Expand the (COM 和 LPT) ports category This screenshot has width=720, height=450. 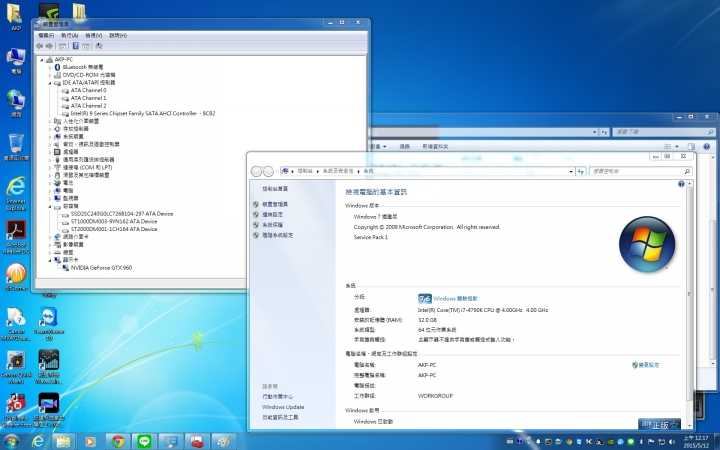[x=50, y=168]
